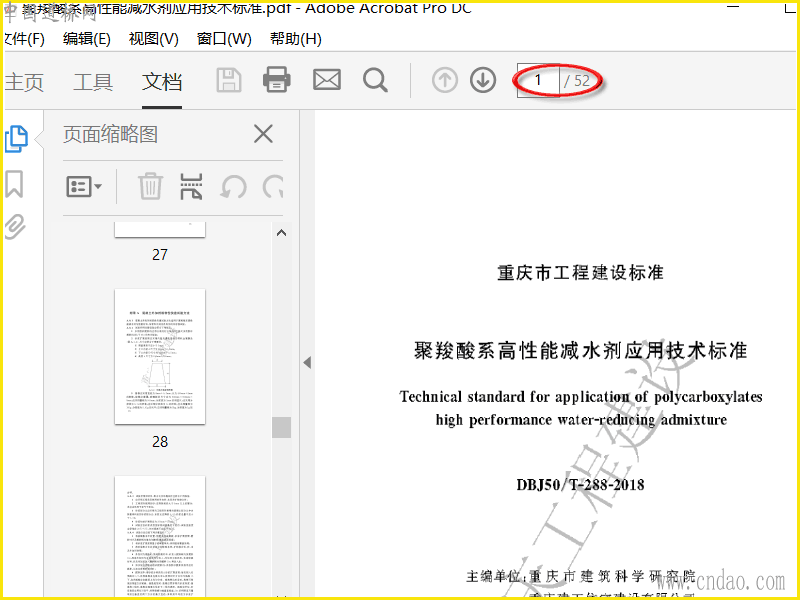Select page 28 thumbnail
The width and height of the screenshot is (800, 600).
pos(160,356)
